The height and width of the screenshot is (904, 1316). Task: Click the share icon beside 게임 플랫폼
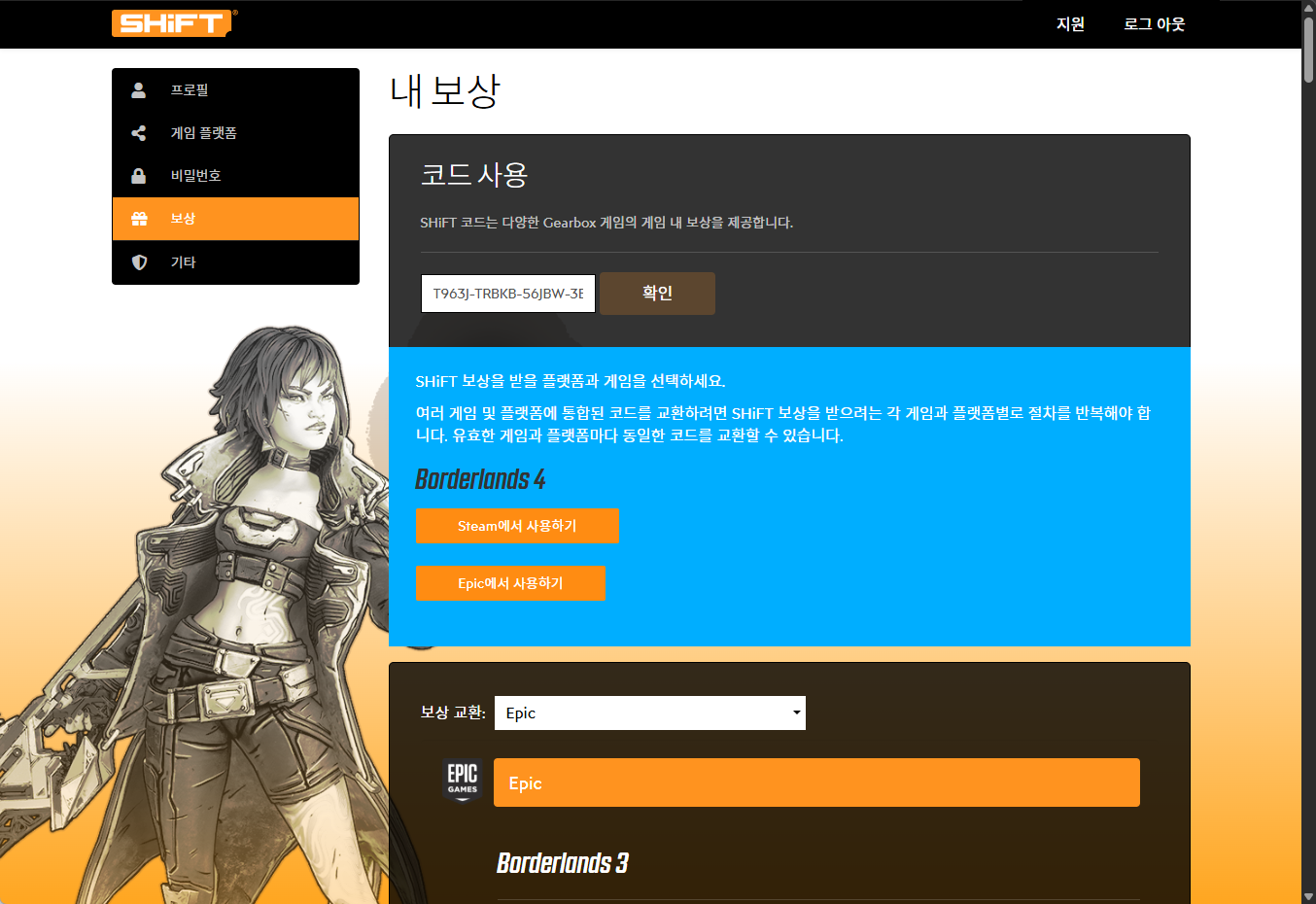point(139,133)
